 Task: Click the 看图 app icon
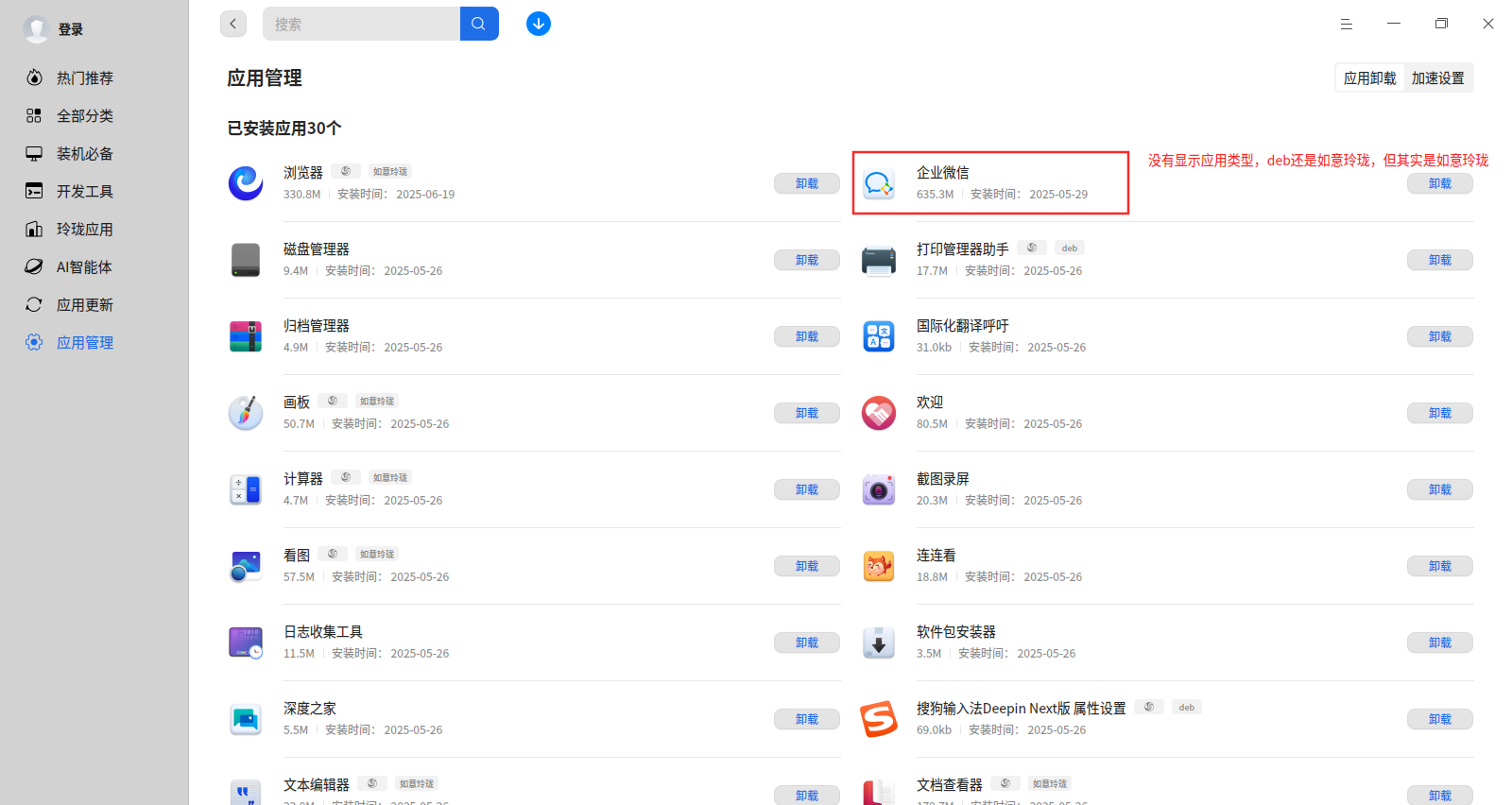246,566
